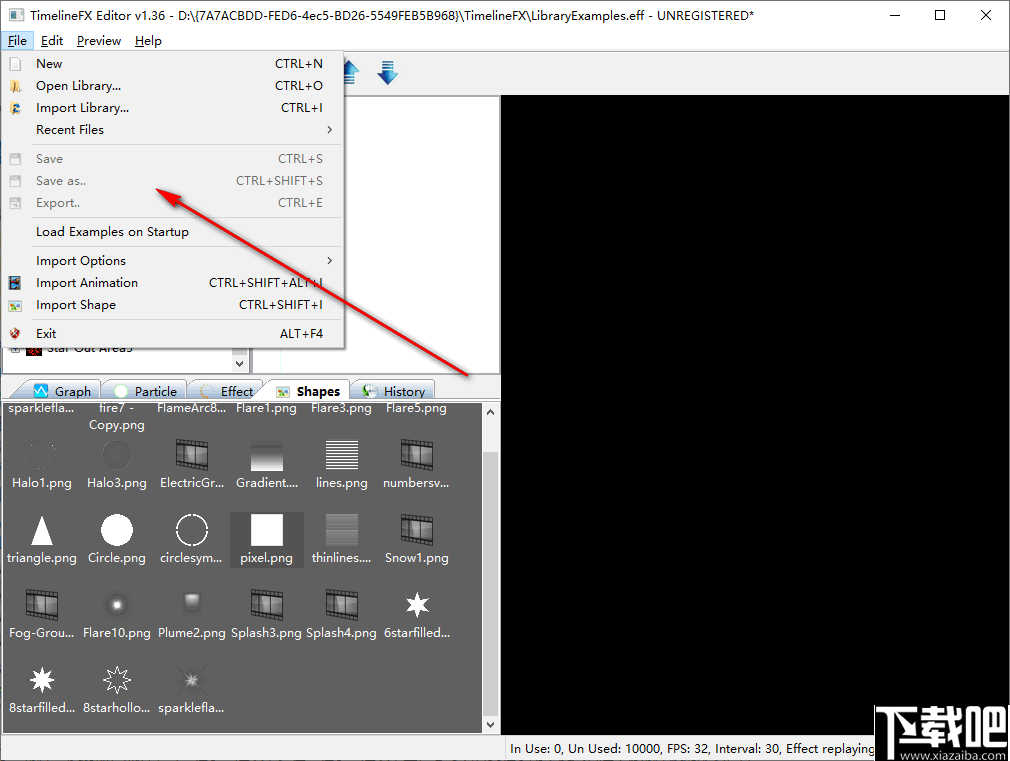
Task: Select the Flare10.png shape
Action: tap(116, 605)
